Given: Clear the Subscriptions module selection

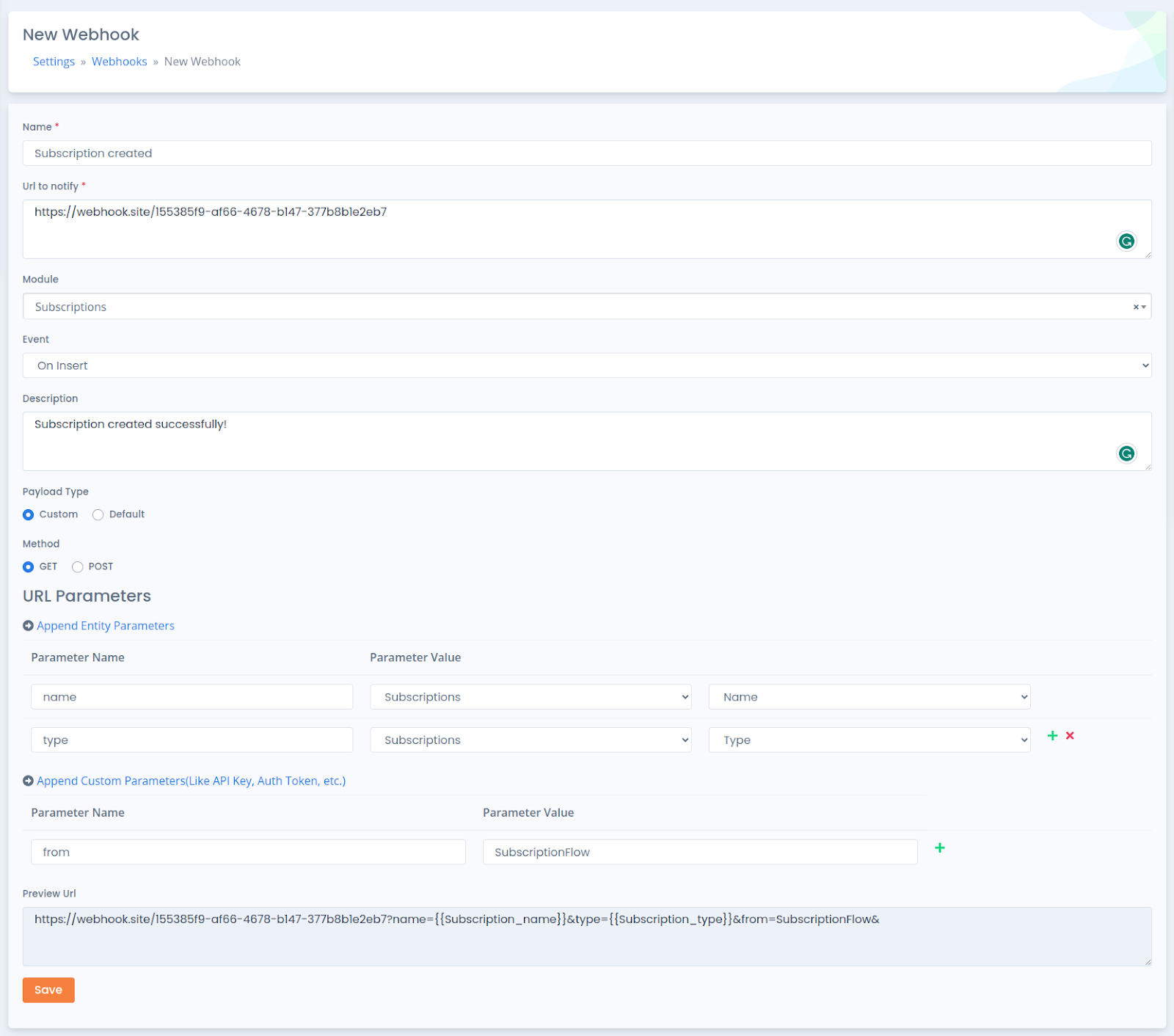Looking at the screenshot, I should coord(1135,307).
